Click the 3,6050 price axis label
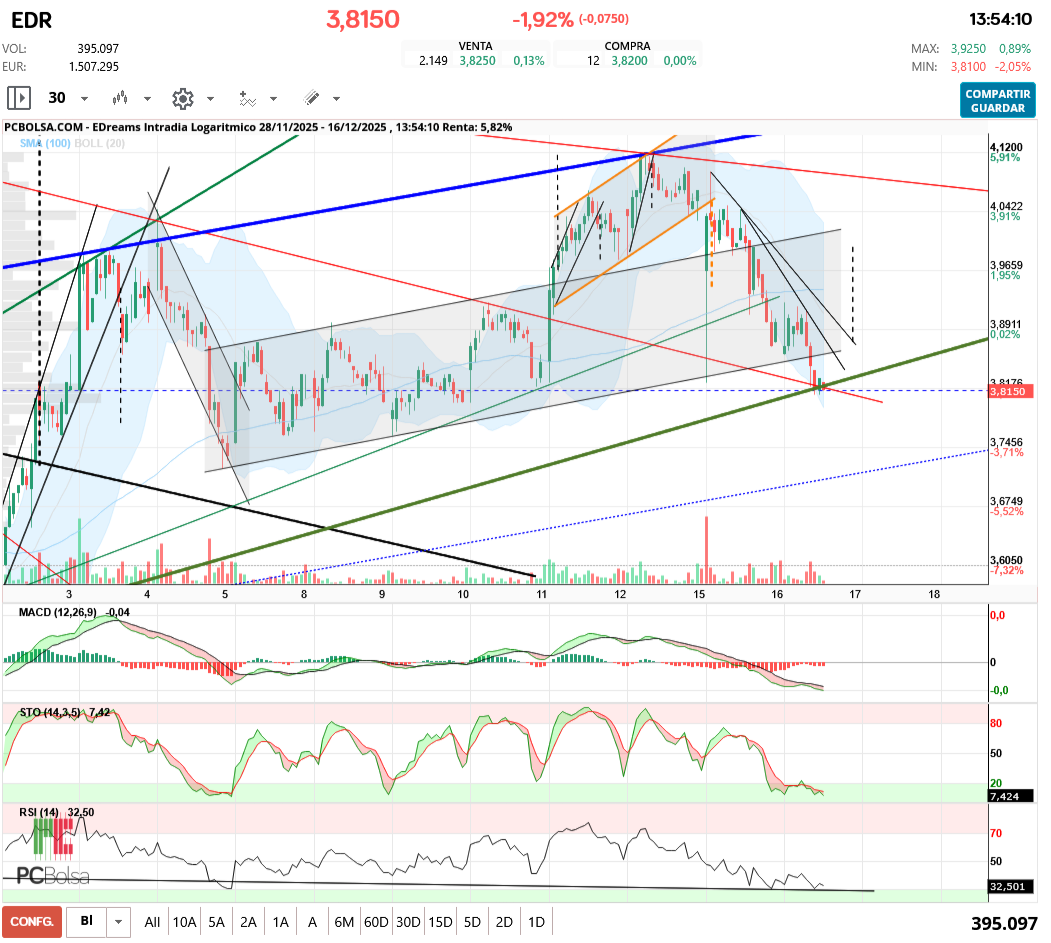This screenshot has height=943, width=1051. (x=1006, y=560)
